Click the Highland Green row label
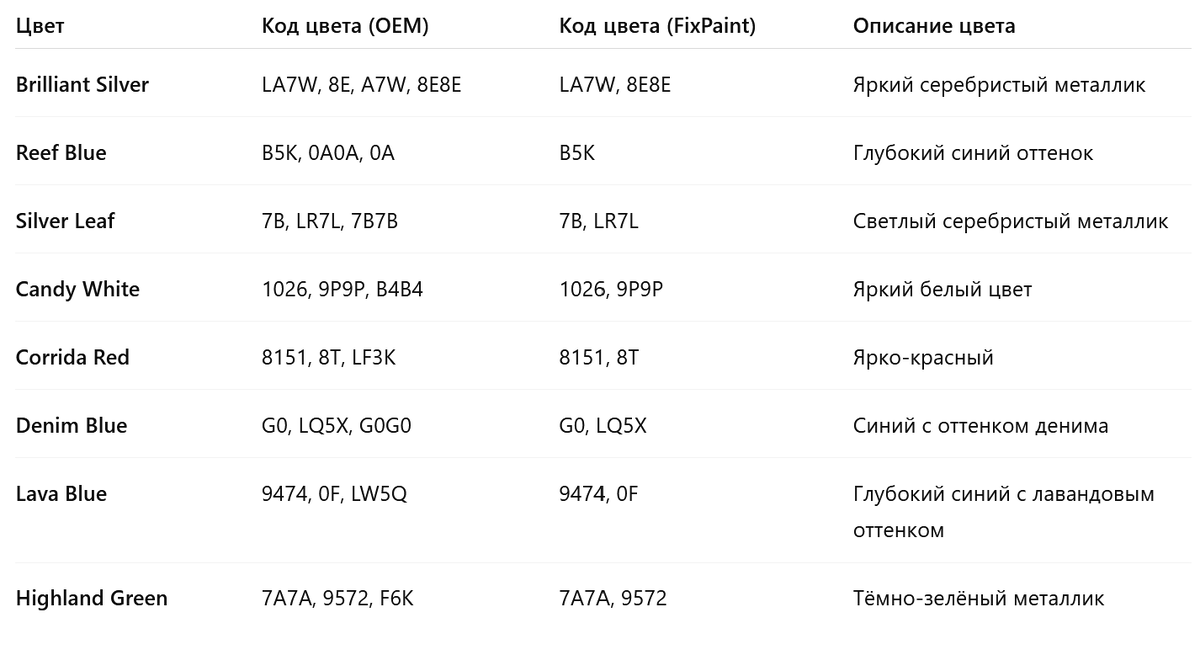Image resolution: width=1200 pixels, height=655 pixels. 92,598
